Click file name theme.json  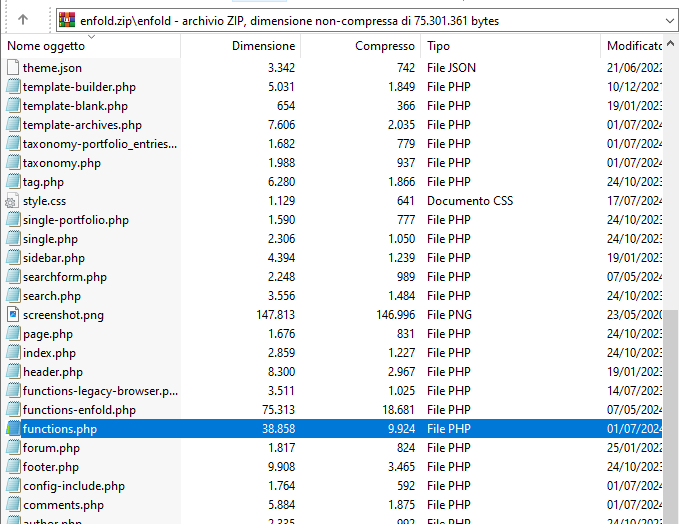click(x=52, y=68)
